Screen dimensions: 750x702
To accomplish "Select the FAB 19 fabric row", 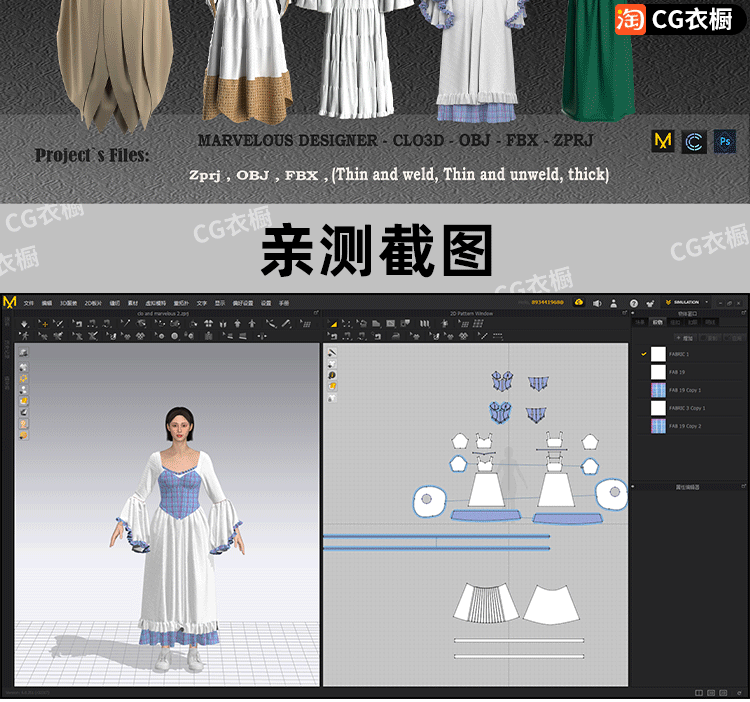I will pos(689,372).
